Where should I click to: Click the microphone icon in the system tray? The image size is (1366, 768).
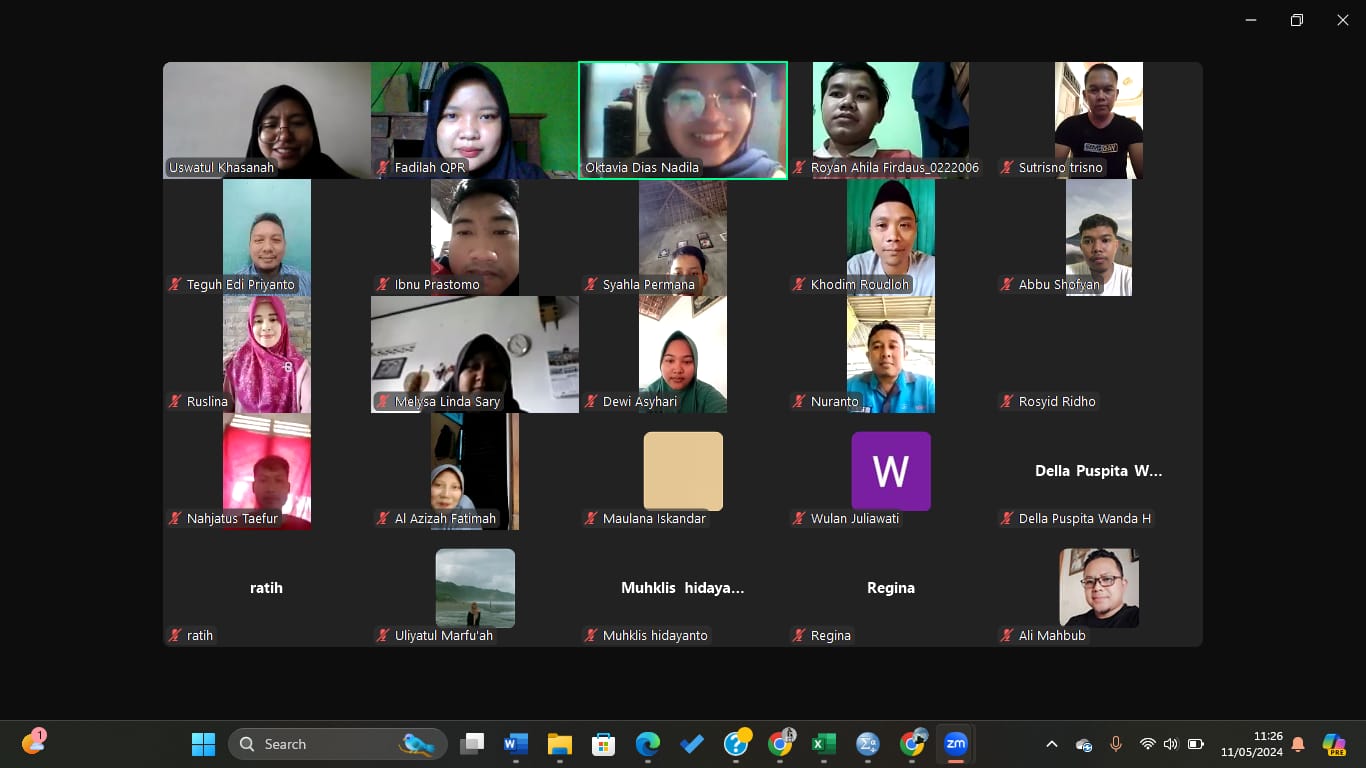[x=1116, y=744]
